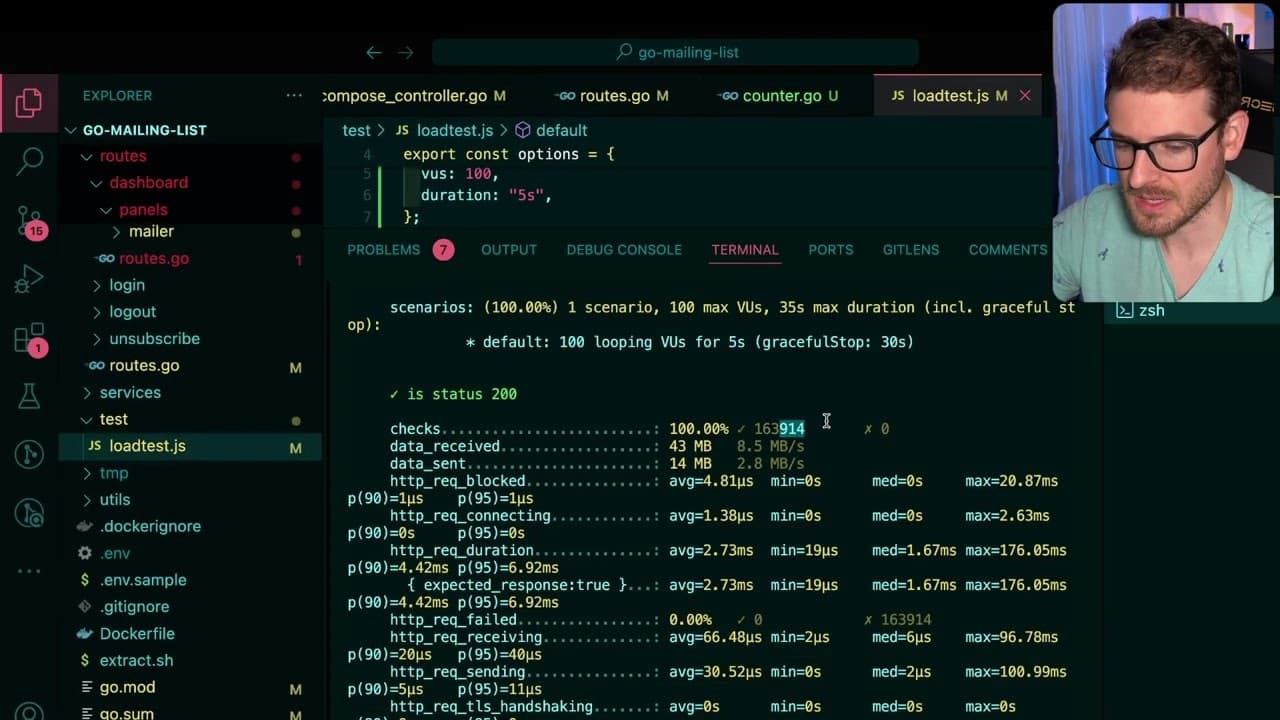
Task: Open Explorer Views and More Actions ellipsis
Action: pos(294,95)
